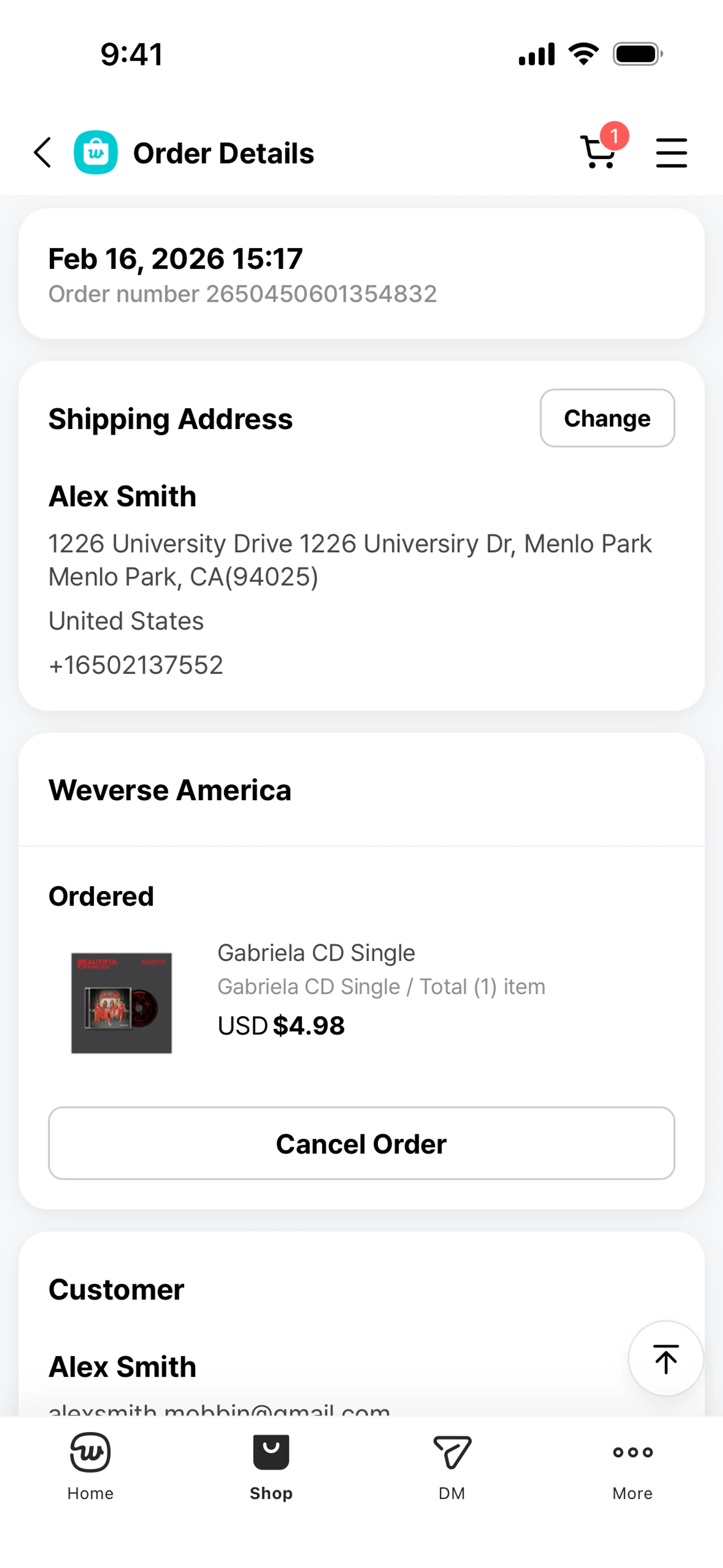Viewport: 723px width, 1568px height.
Task: Tap the back arrow icon
Action: [x=43, y=152]
